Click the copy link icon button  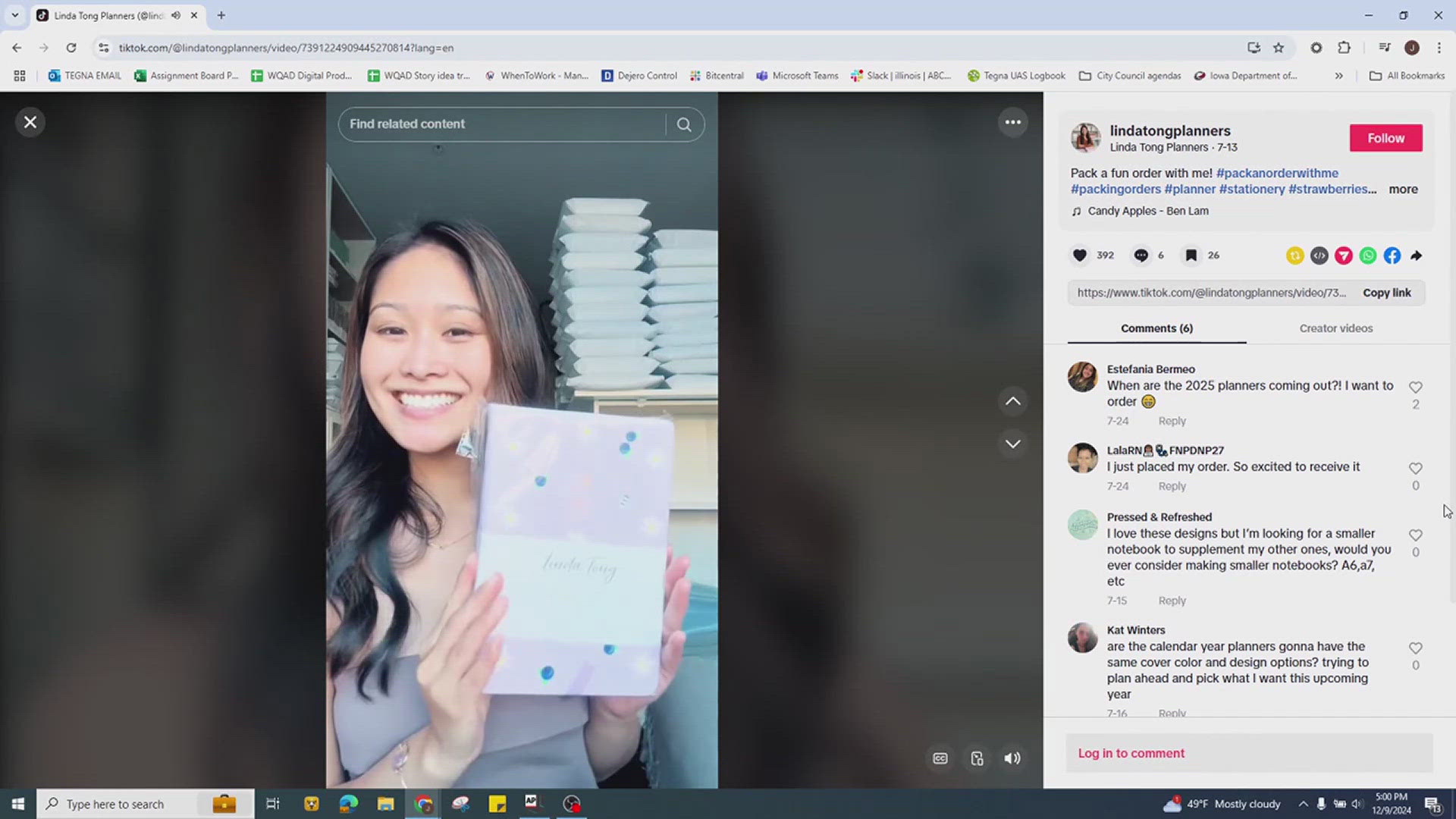[1387, 292]
